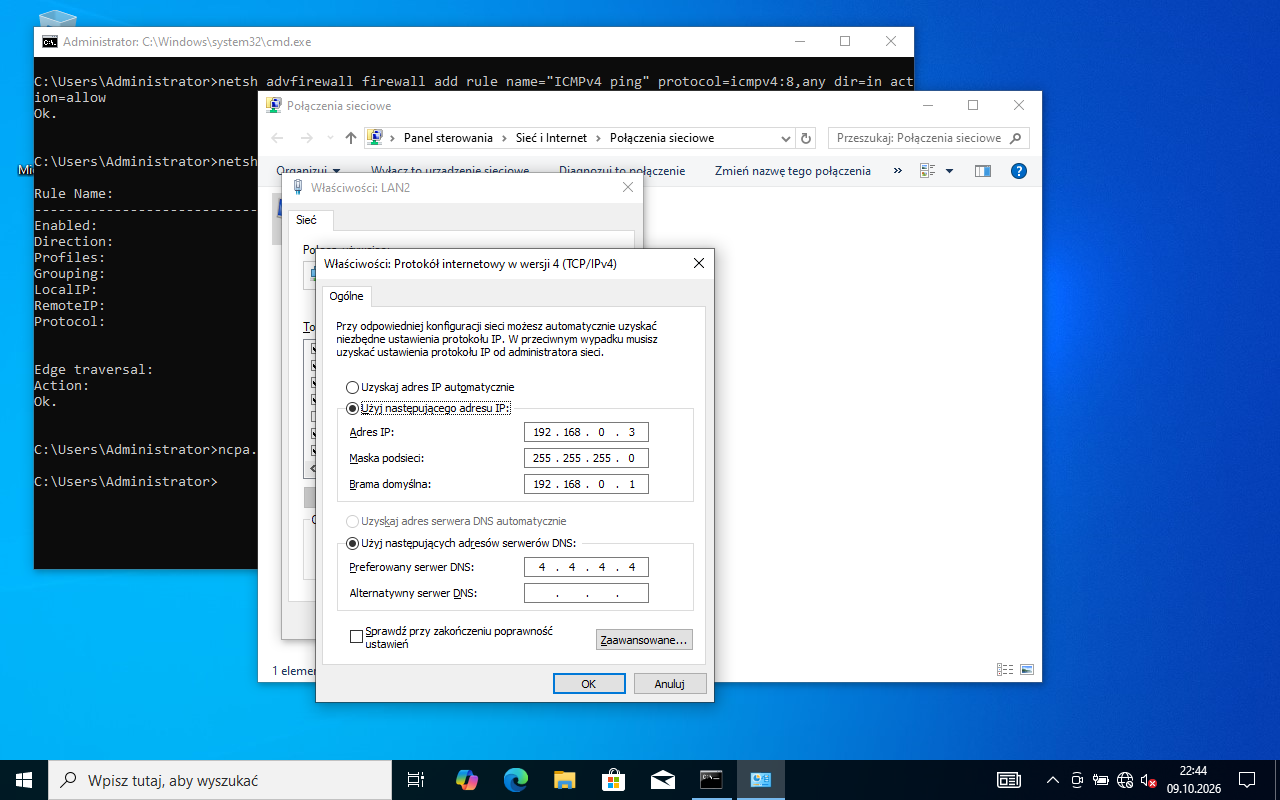
Task: Select the Sieć tab in LAN2 properties
Action: [x=306, y=220]
